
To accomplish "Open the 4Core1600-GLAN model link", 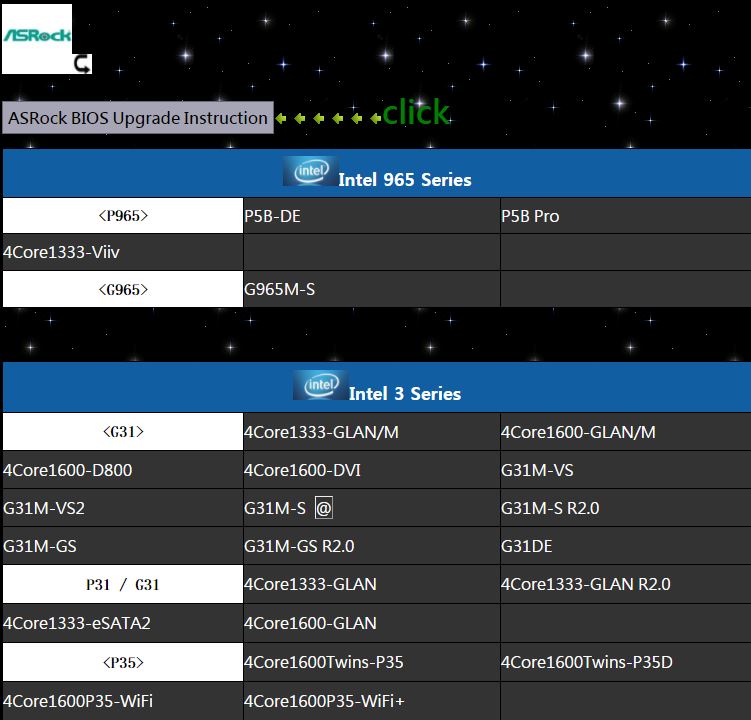I will [x=310, y=623].
